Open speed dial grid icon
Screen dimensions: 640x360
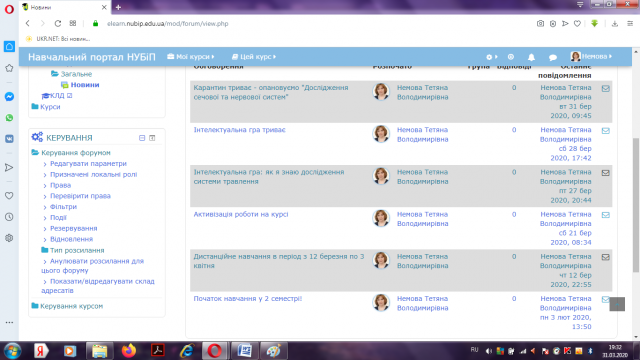point(73,24)
